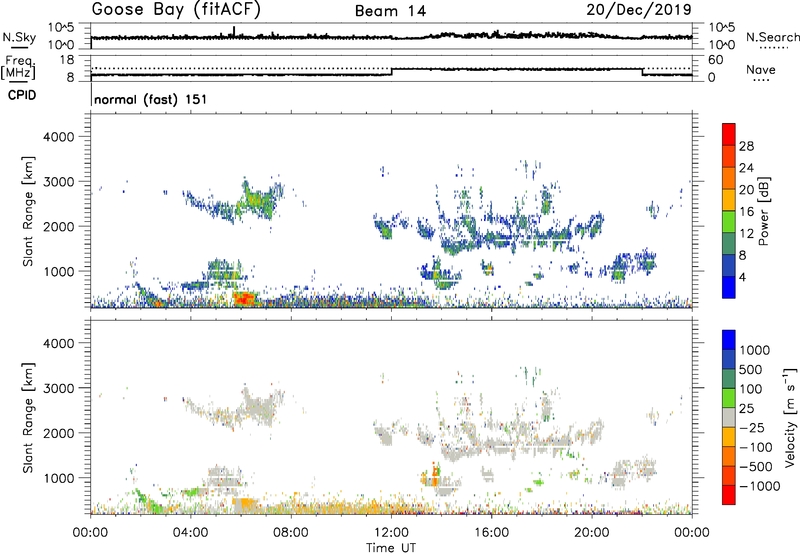Image resolution: width=800 pixels, height=554 pixels.
Task: Click the '-100' velocity tick label
Action: 756,447
